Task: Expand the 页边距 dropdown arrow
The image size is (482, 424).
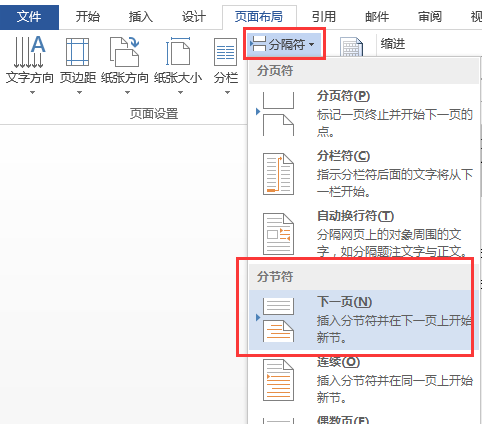Action: tap(79, 92)
